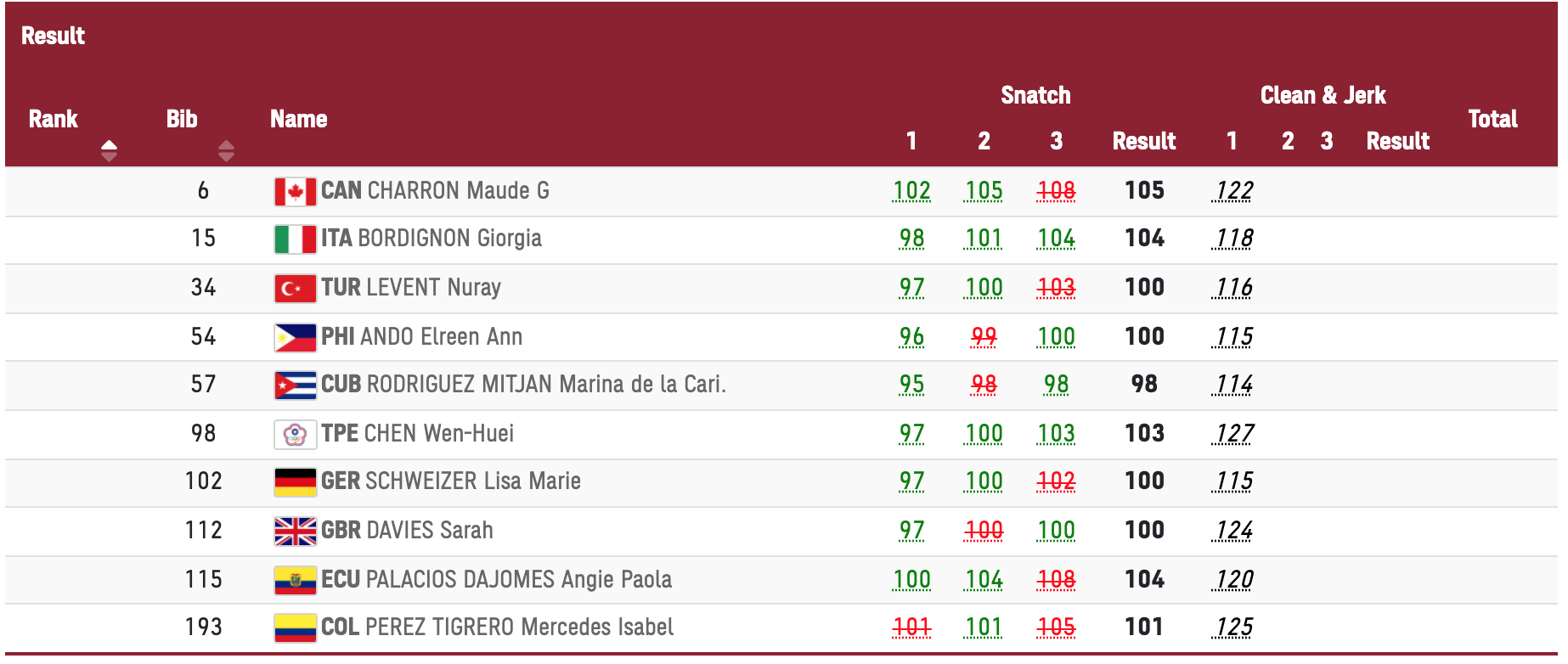The image size is (1568, 664).
Task: Click the Turkey flag icon
Action: [295, 289]
